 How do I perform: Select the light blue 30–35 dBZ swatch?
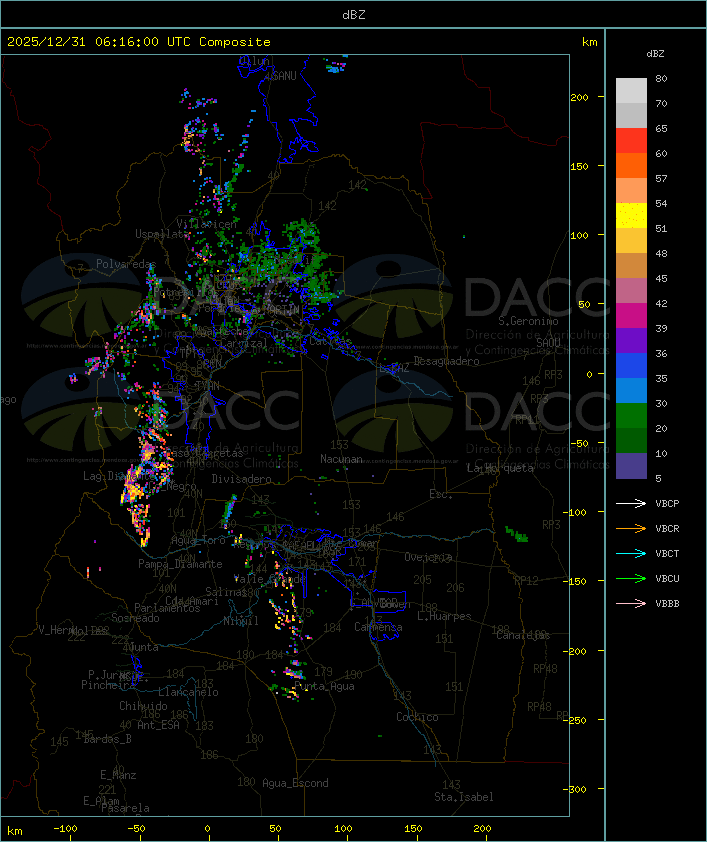631,390
